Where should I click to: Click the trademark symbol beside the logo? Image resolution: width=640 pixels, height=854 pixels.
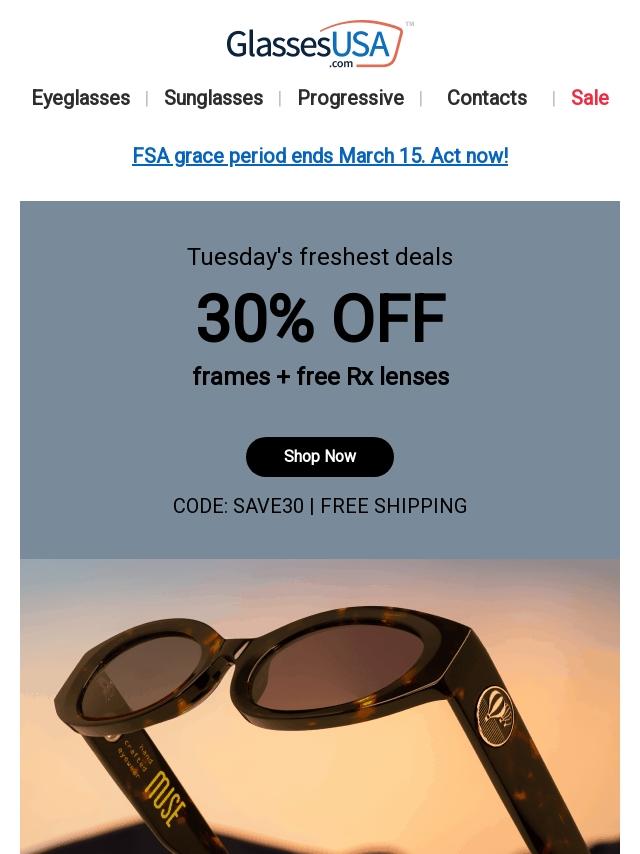coord(409,24)
